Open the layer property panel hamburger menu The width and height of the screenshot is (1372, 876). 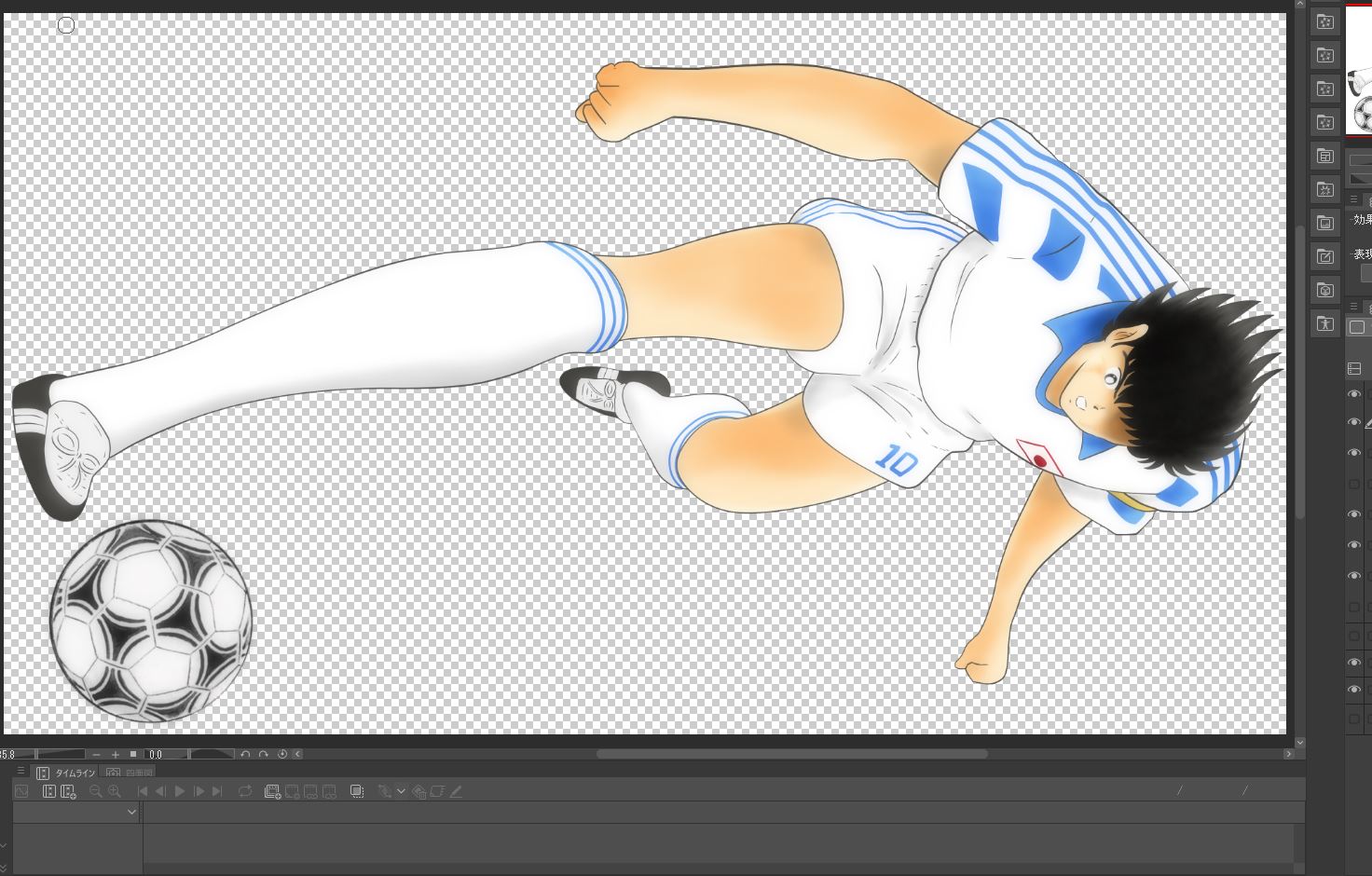(x=1354, y=199)
